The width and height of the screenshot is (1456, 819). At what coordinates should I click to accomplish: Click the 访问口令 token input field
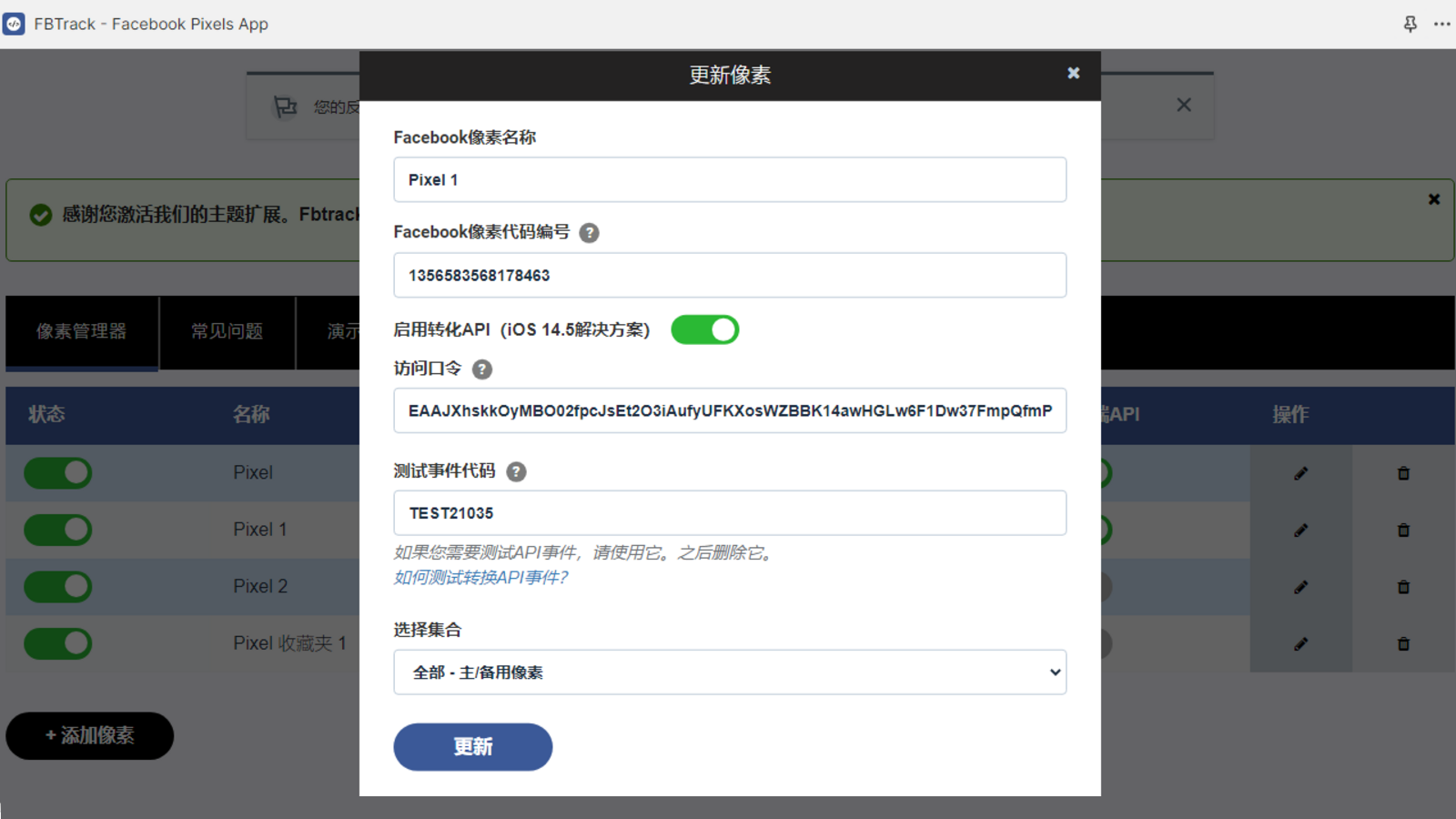pos(730,410)
